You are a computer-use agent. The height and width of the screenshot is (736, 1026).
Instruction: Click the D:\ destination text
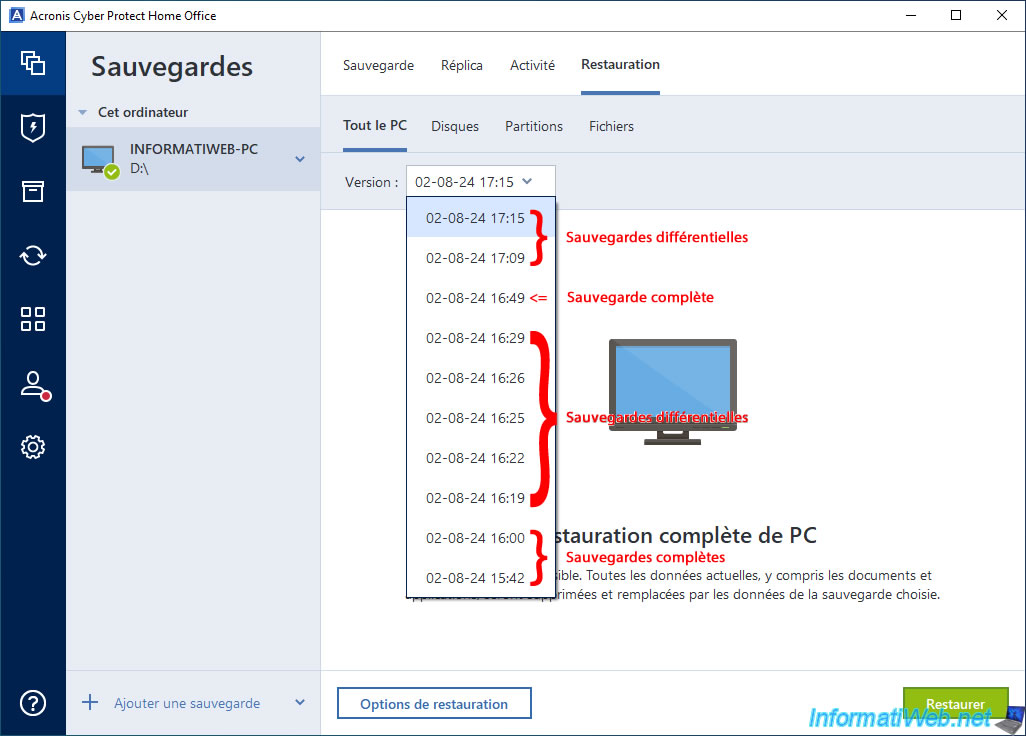tap(139, 168)
